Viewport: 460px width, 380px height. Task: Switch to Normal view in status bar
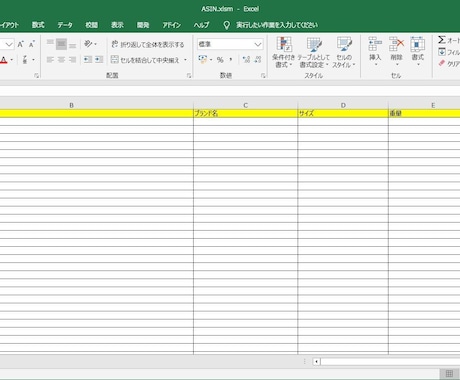449,373
